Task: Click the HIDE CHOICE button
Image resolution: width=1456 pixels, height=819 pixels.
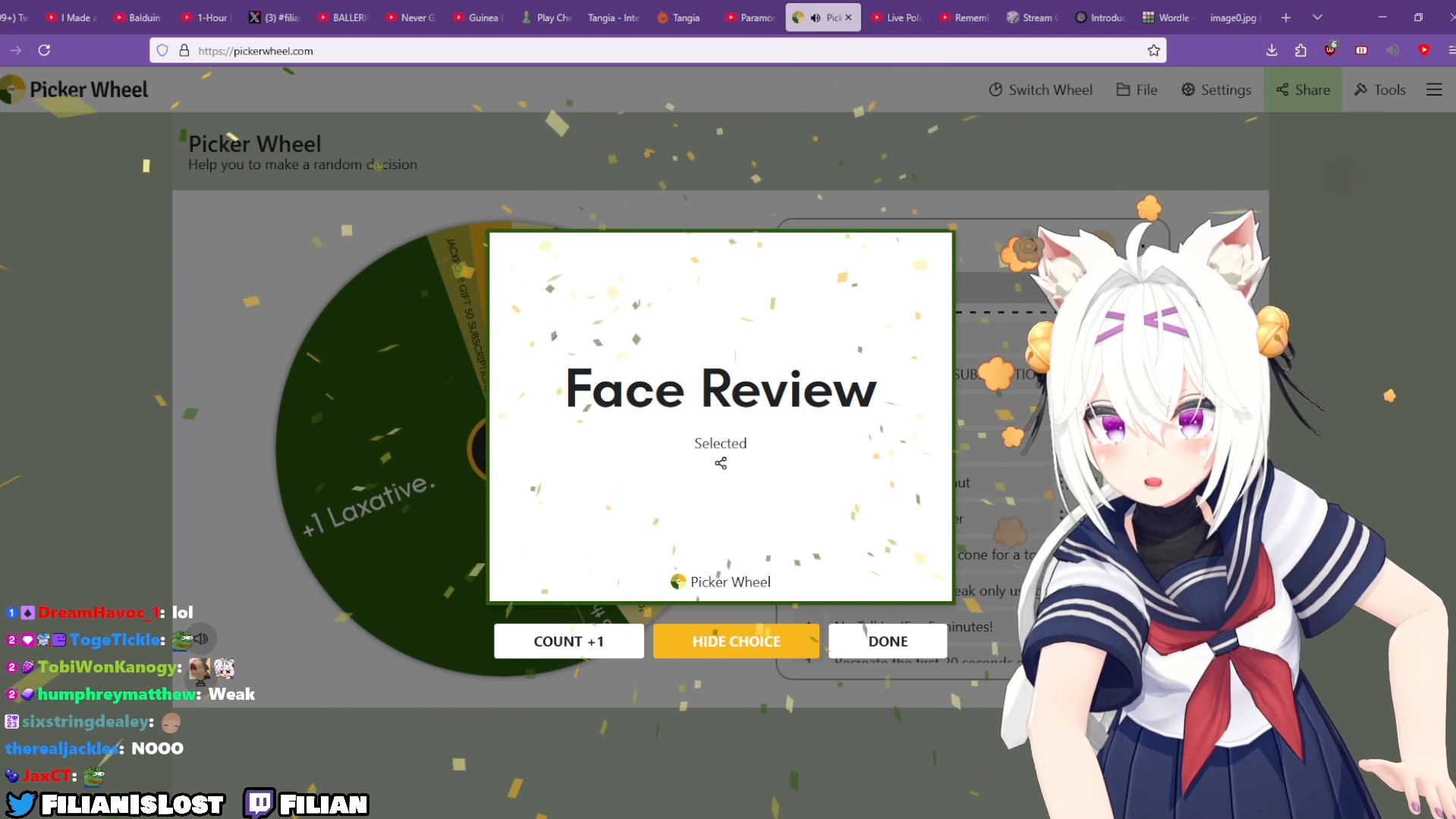Action: coord(736,641)
